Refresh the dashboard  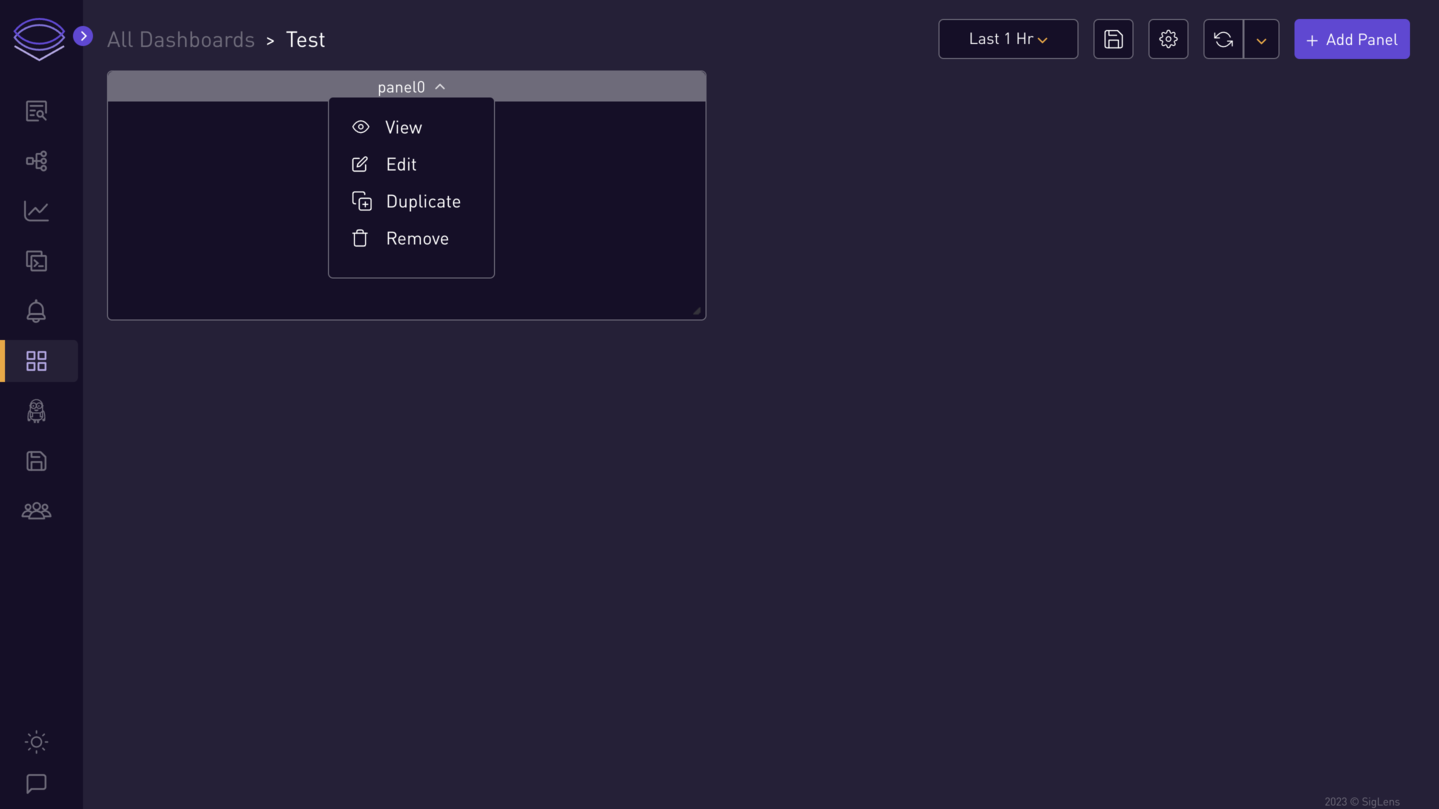(1223, 39)
